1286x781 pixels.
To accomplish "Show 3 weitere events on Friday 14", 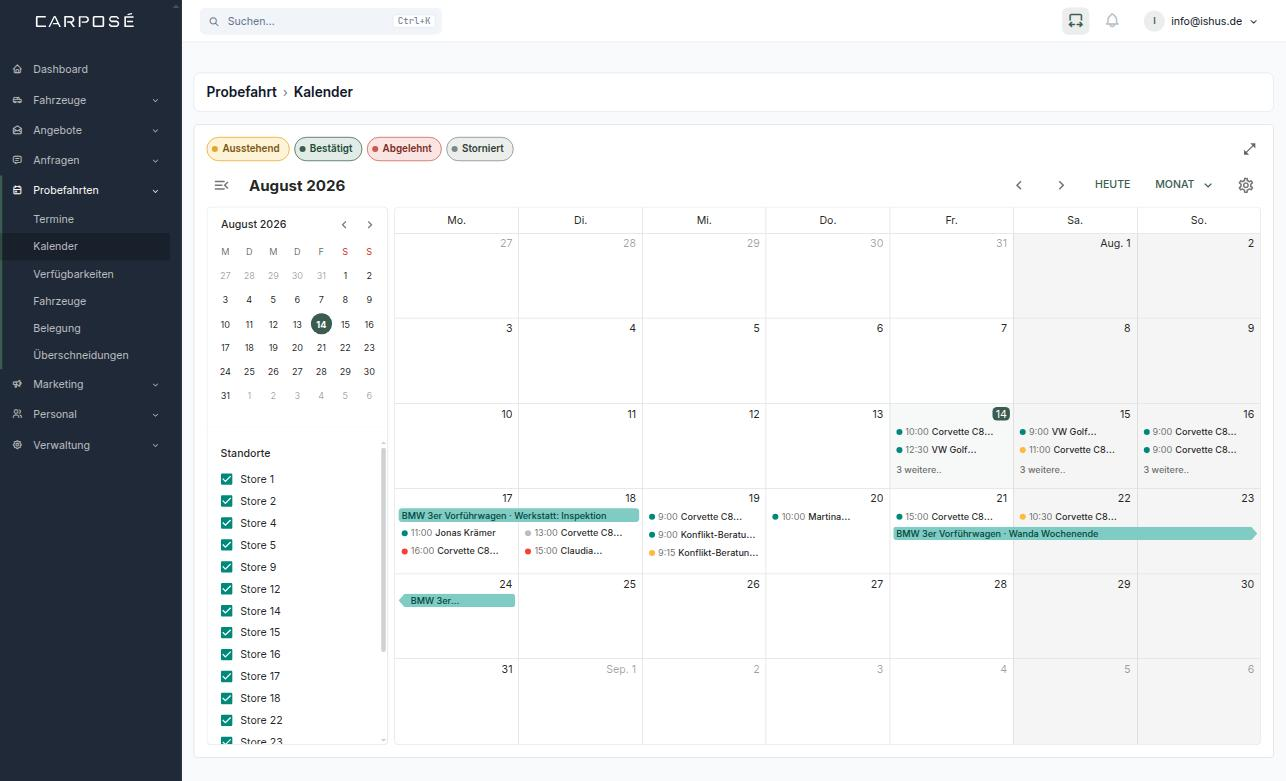I will tap(918, 470).
